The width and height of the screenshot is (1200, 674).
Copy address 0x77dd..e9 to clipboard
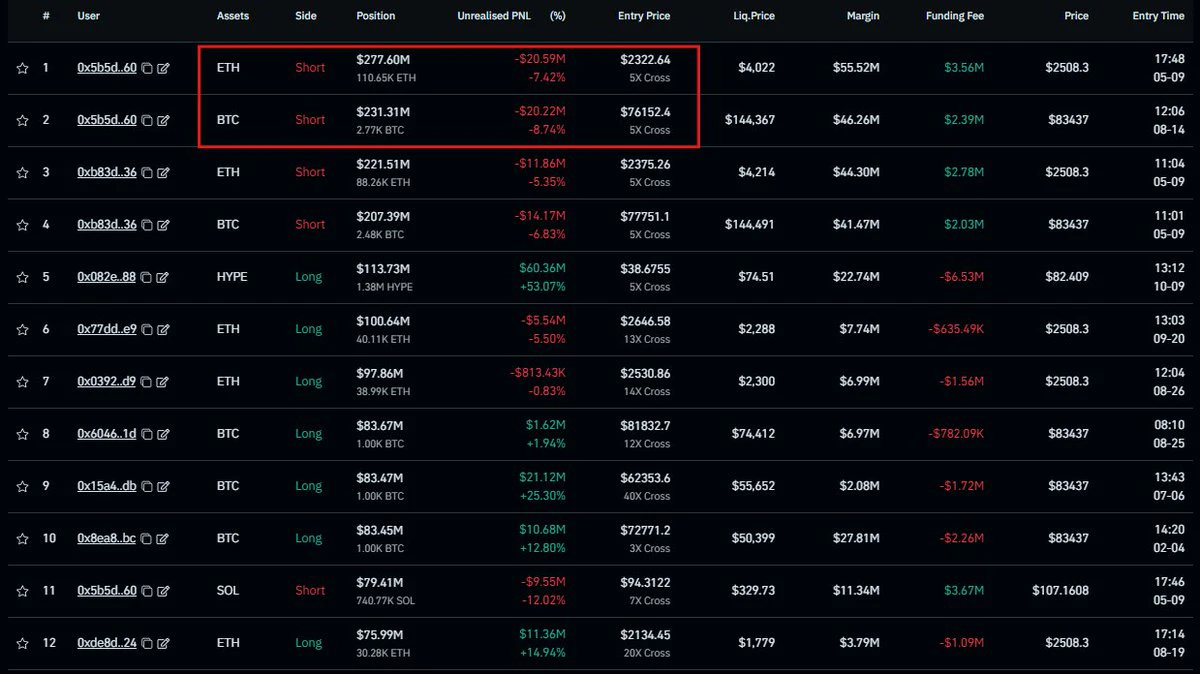click(x=147, y=329)
